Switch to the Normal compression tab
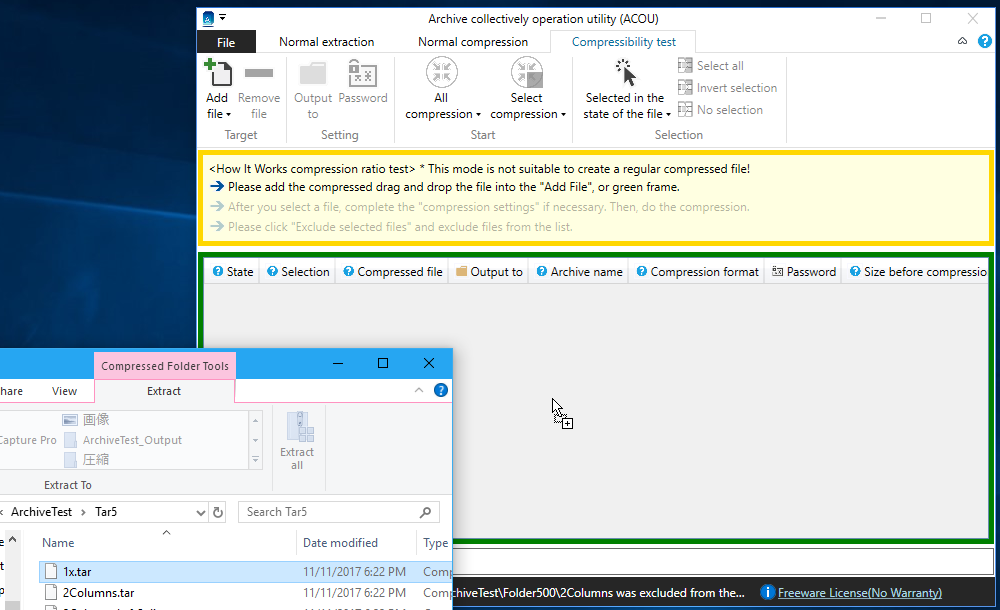 click(472, 42)
